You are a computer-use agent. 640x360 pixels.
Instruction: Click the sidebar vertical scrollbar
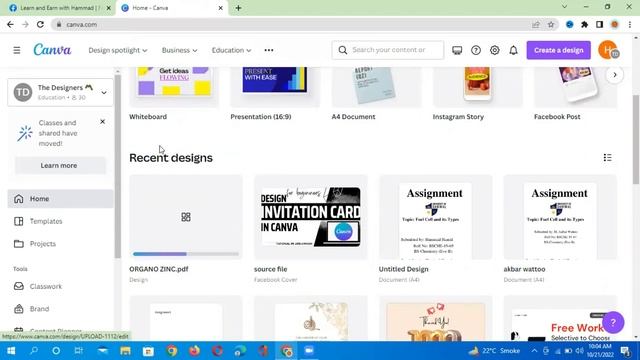point(118,166)
